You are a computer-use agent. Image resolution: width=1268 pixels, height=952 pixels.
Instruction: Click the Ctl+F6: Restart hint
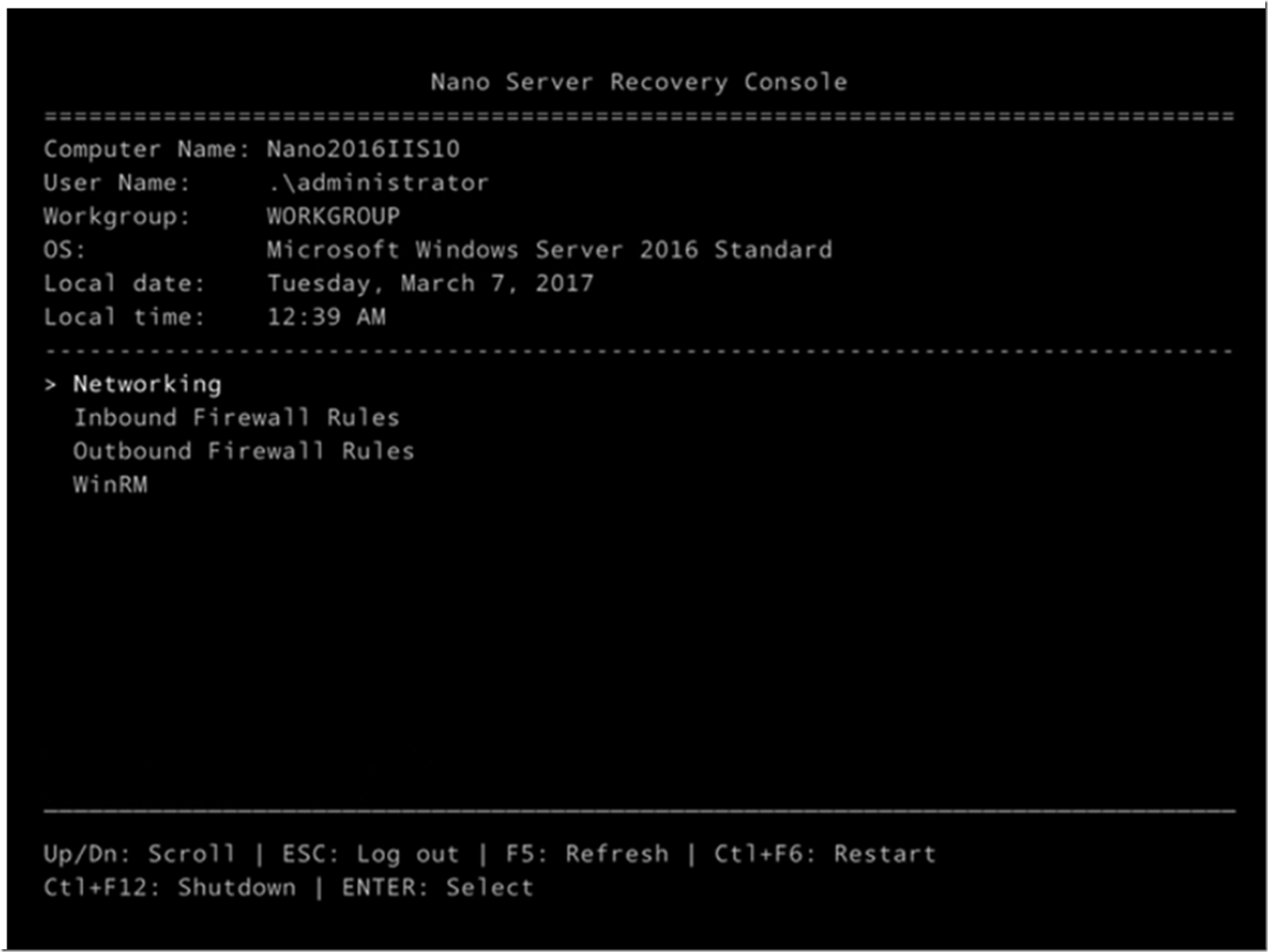pos(825,854)
